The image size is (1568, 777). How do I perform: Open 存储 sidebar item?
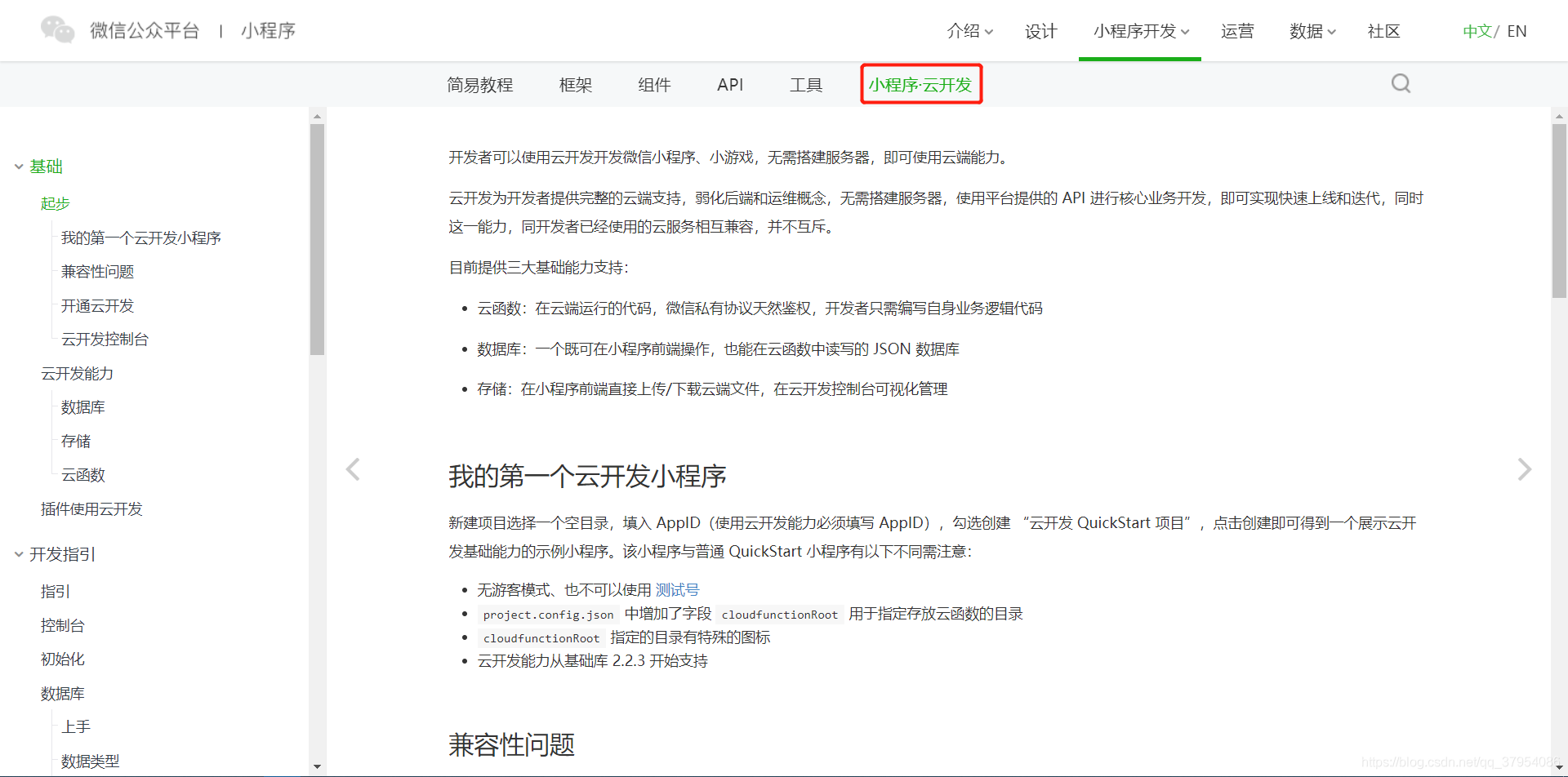(75, 441)
